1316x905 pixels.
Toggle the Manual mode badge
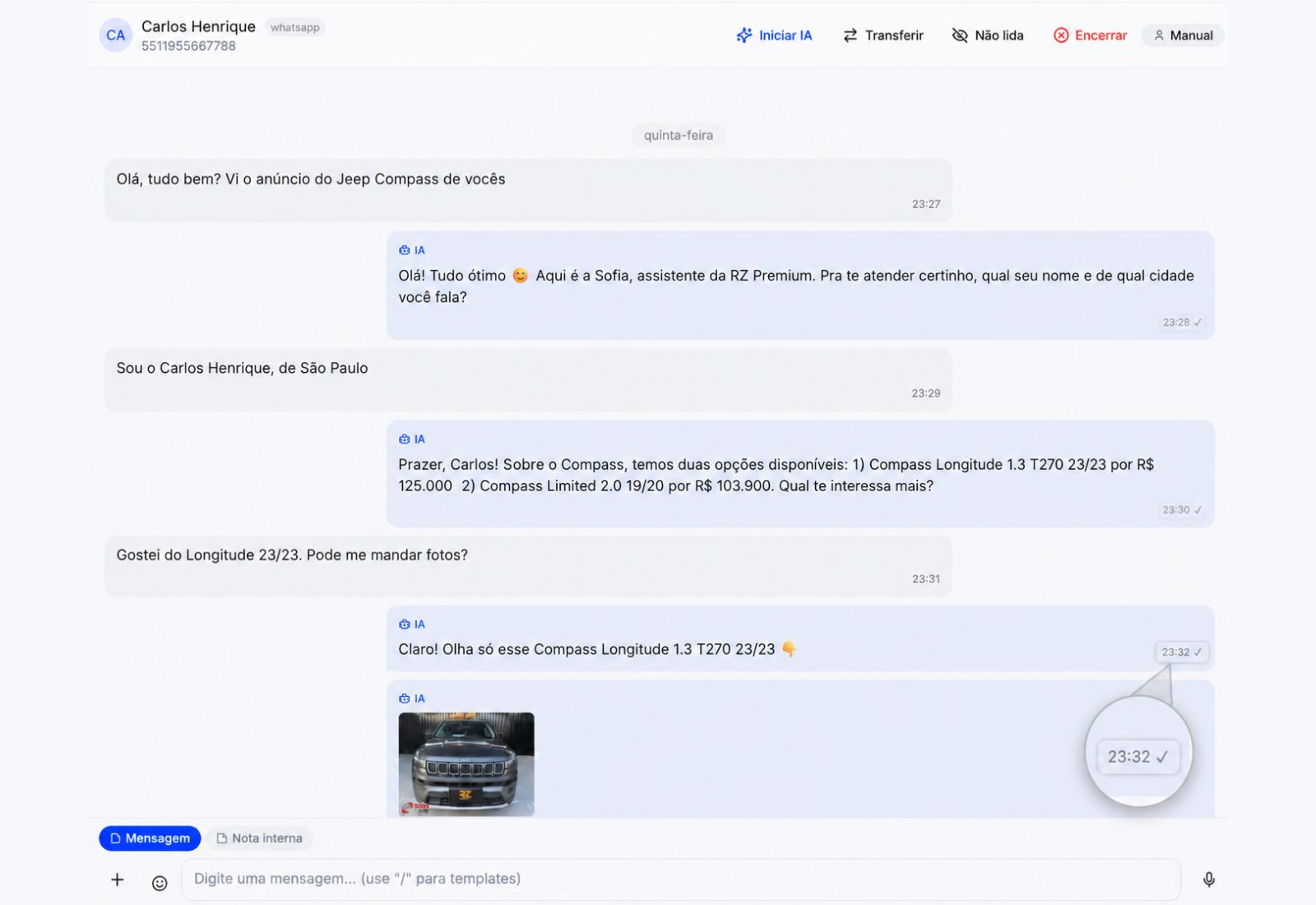[x=1183, y=35]
